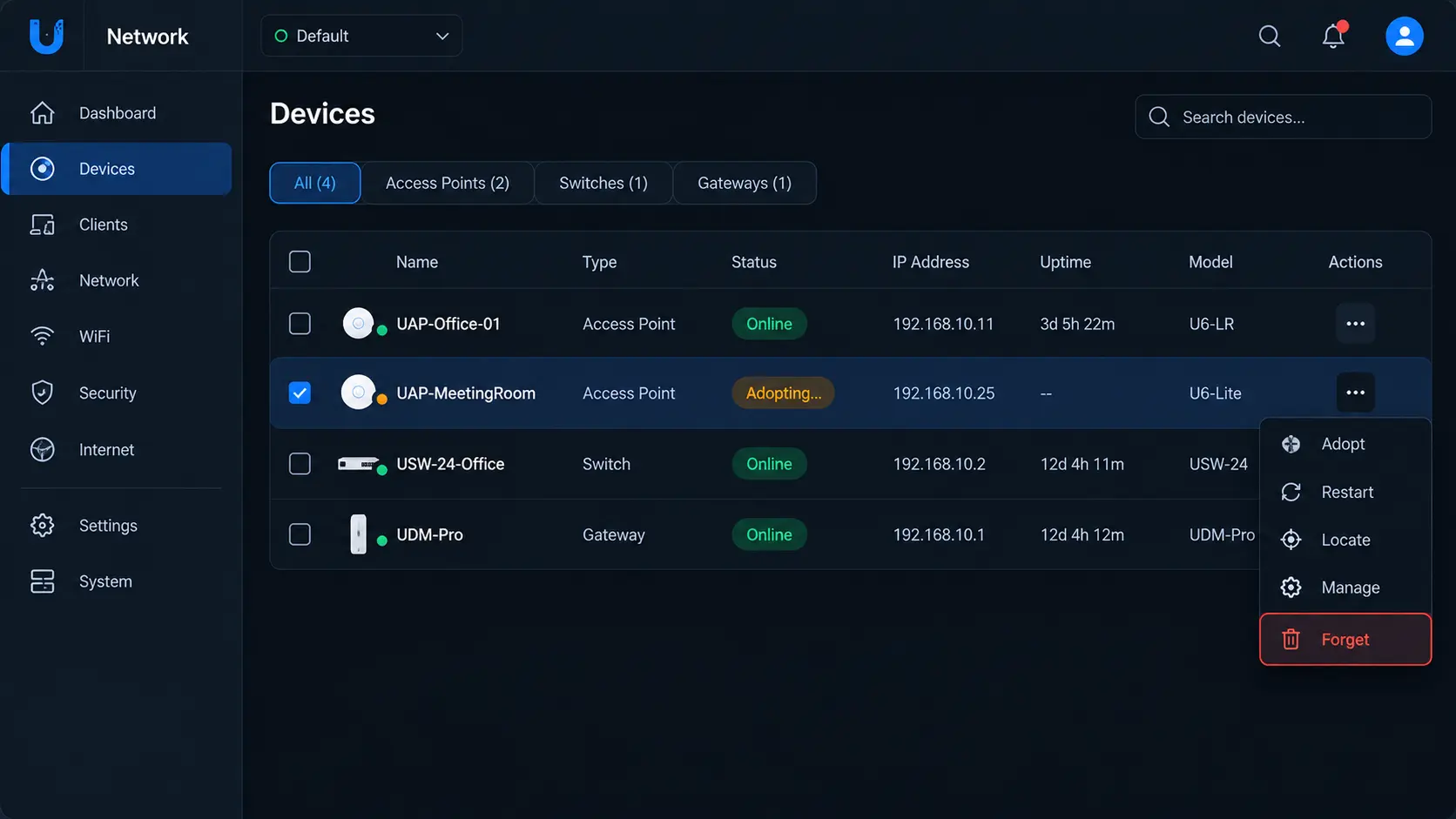The width and height of the screenshot is (1456, 819).
Task: Click the Manage gear icon in menu
Action: [1291, 587]
